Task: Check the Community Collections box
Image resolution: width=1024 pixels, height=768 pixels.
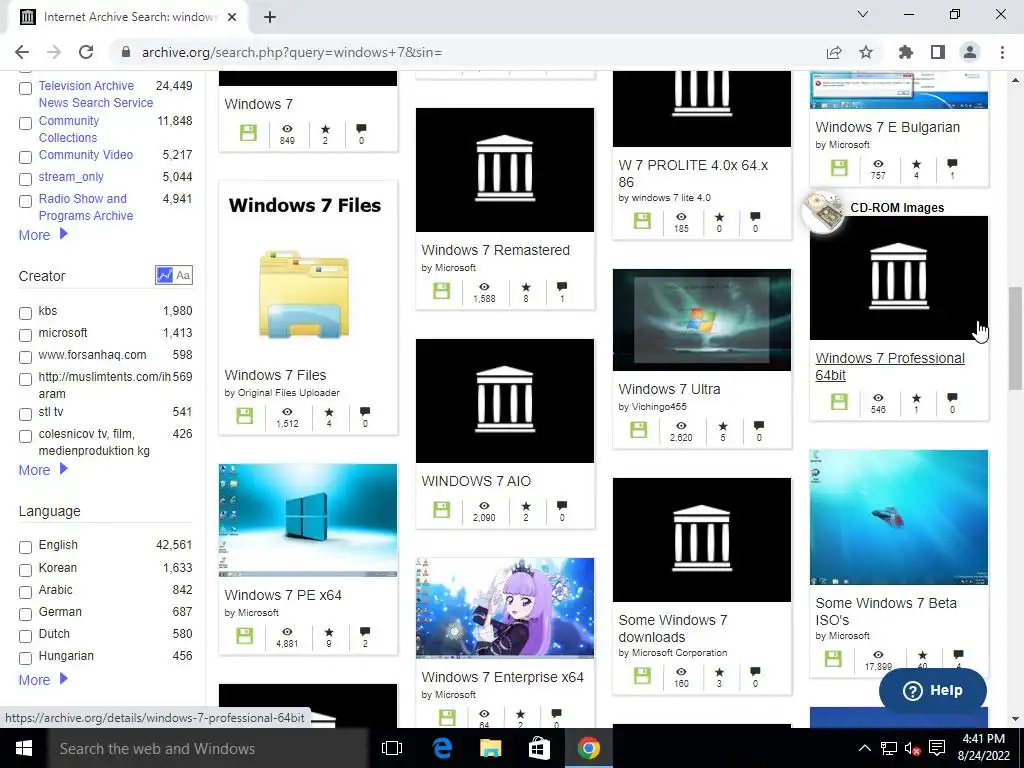Action: pos(25,123)
